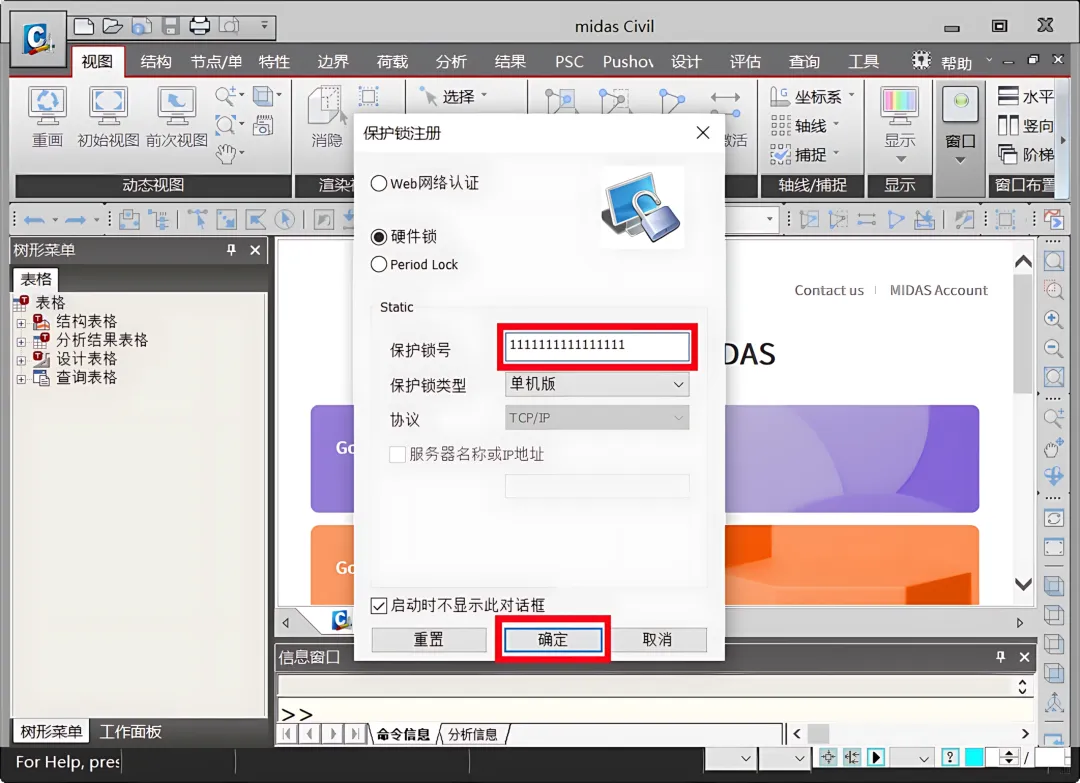Click the back arrow icon in secondary toolbar
This screenshot has height=783, width=1080.
(34, 220)
